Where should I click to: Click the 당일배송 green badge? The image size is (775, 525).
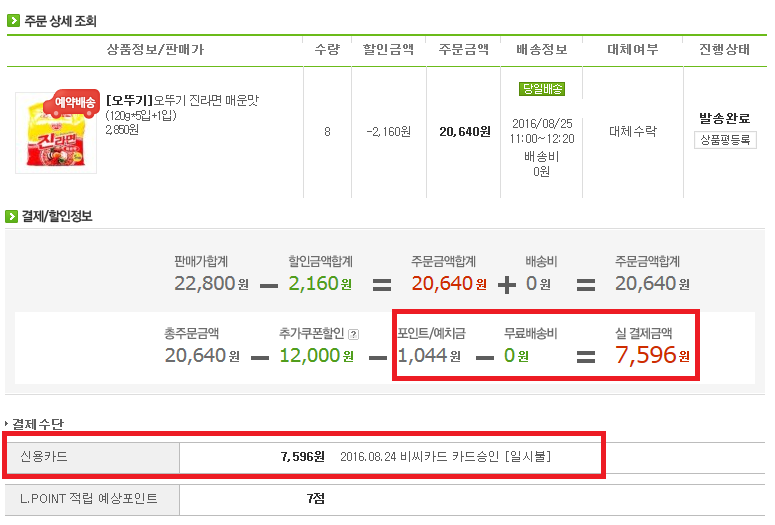(541, 89)
